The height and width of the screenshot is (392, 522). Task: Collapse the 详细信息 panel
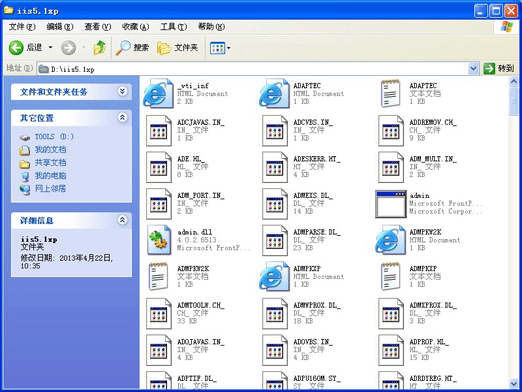[122, 220]
